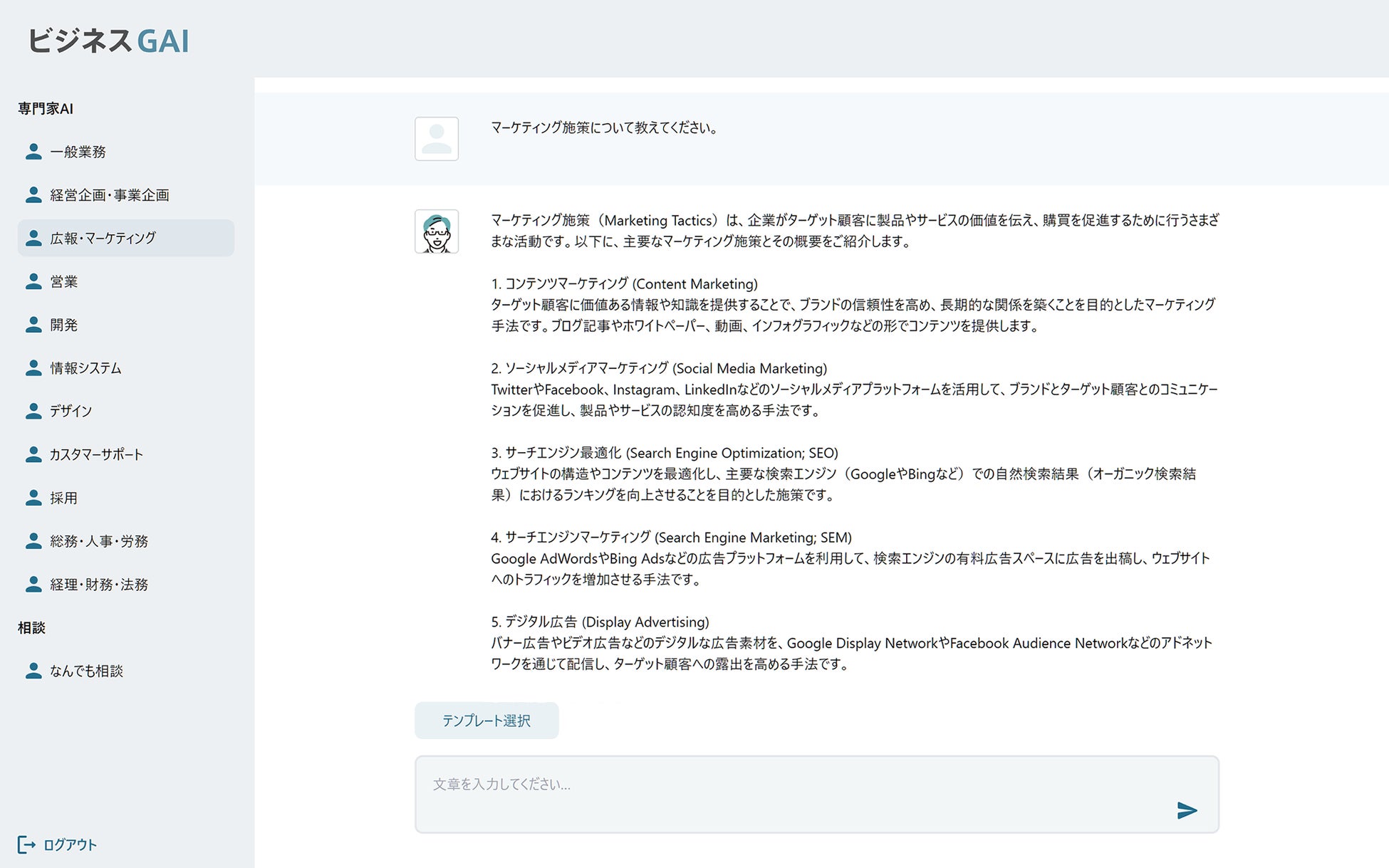
Task: Open the 経営企画・事業企画 expert AI
Action: click(109, 195)
